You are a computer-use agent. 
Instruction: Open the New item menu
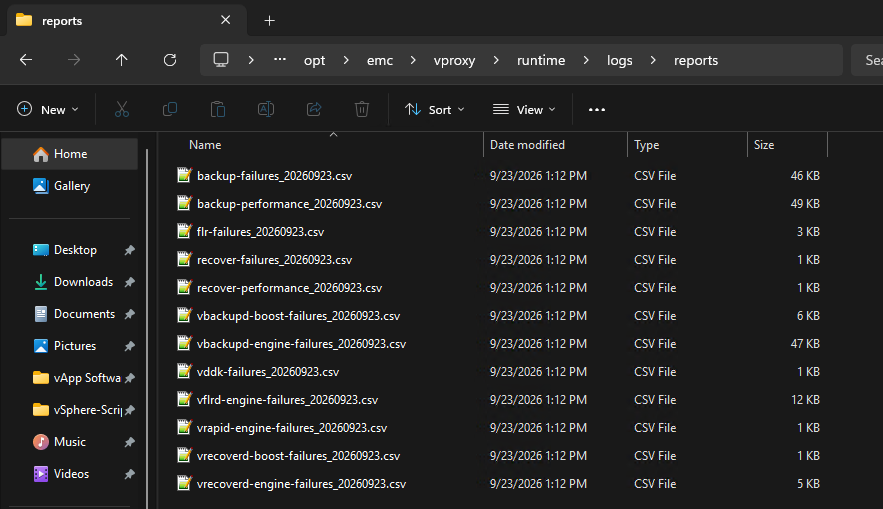48,109
